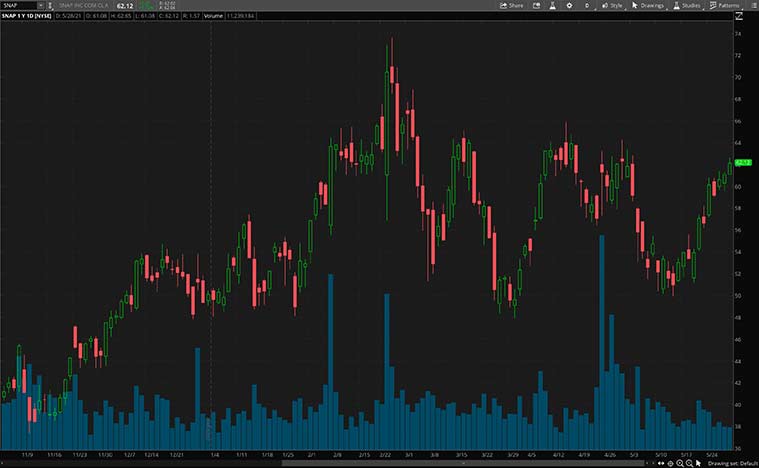This screenshot has width=759, height=468.
Task: Click the 11/9 date on the axis
Action: [x=28, y=455]
